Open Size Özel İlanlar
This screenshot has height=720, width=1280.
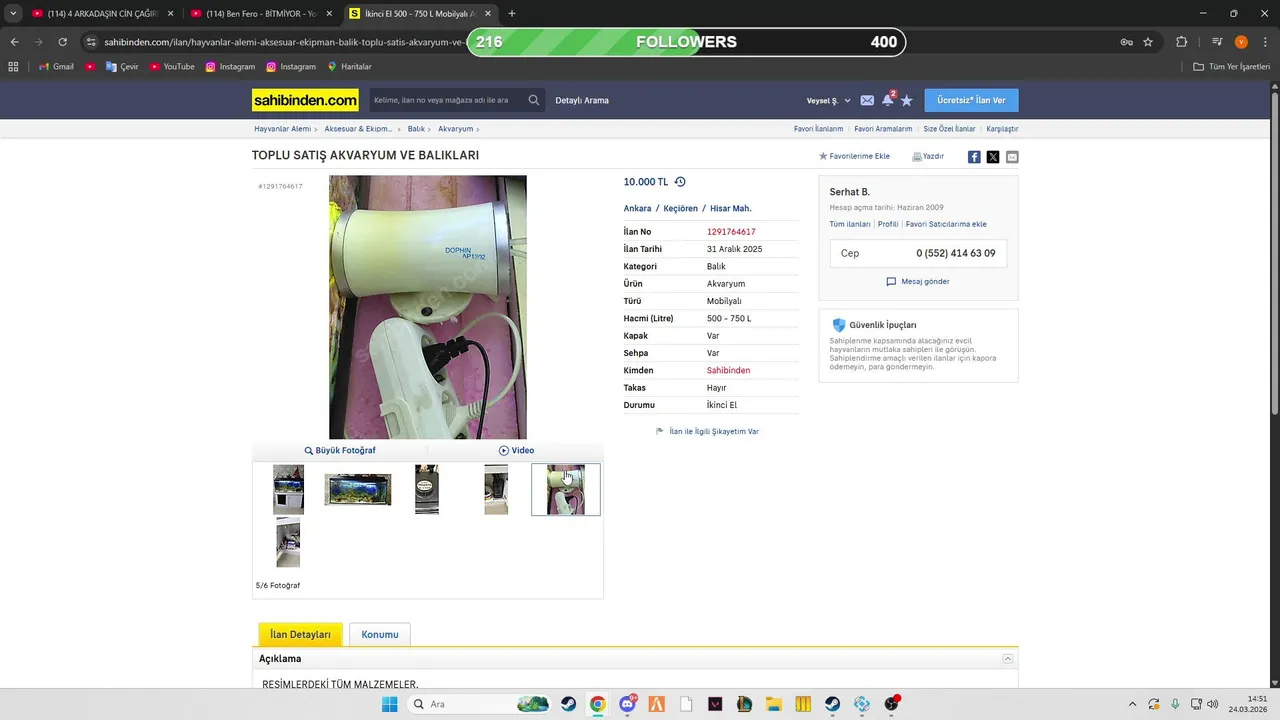(x=949, y=129)
